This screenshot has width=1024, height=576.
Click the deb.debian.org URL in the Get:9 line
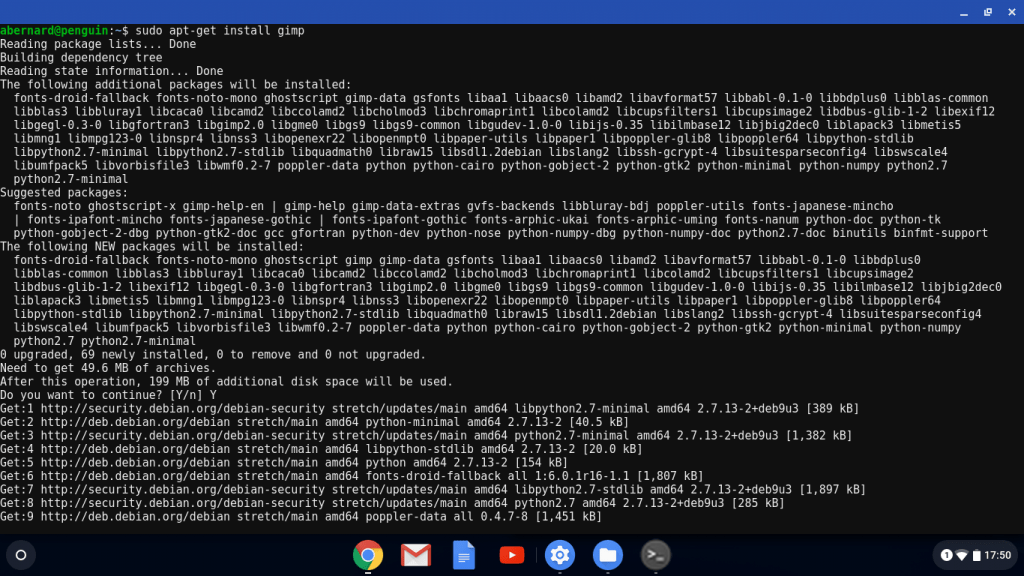point(130,517)
